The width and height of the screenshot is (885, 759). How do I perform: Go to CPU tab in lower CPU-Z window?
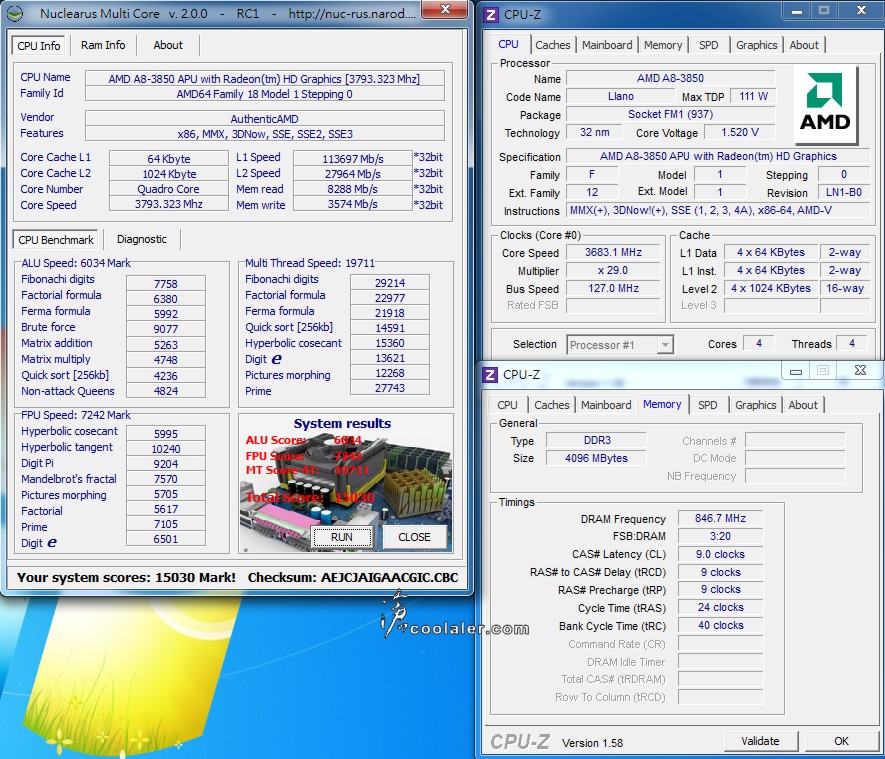point(507,405)
